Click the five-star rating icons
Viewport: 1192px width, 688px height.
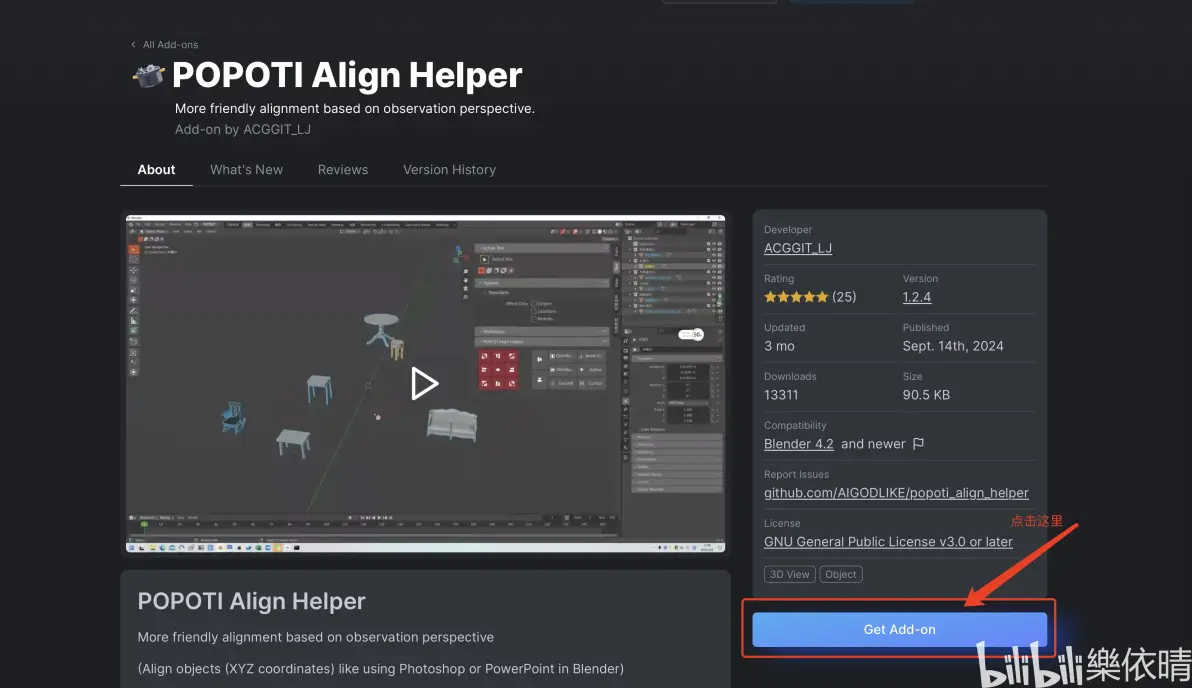click(x=796, y=297)
